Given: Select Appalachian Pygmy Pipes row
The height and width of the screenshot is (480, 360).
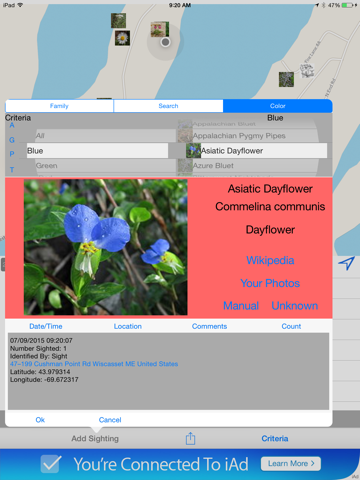Looking at the screenshot, I should click(x=247, y=136).
